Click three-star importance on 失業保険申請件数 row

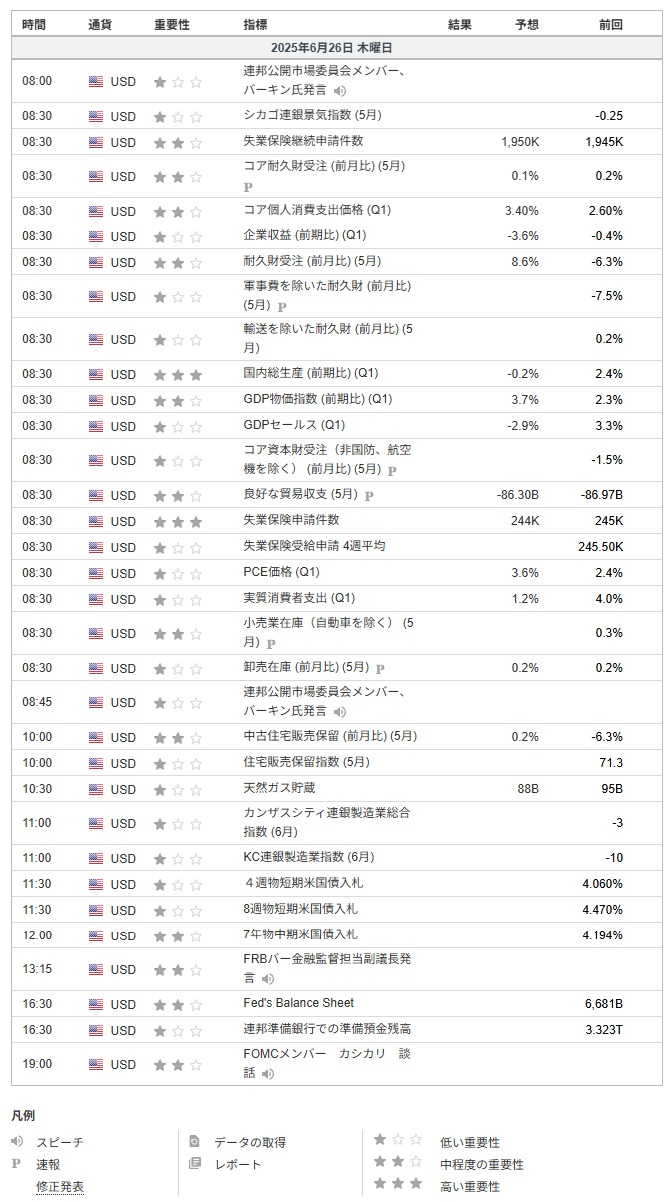tap(178, 522)
